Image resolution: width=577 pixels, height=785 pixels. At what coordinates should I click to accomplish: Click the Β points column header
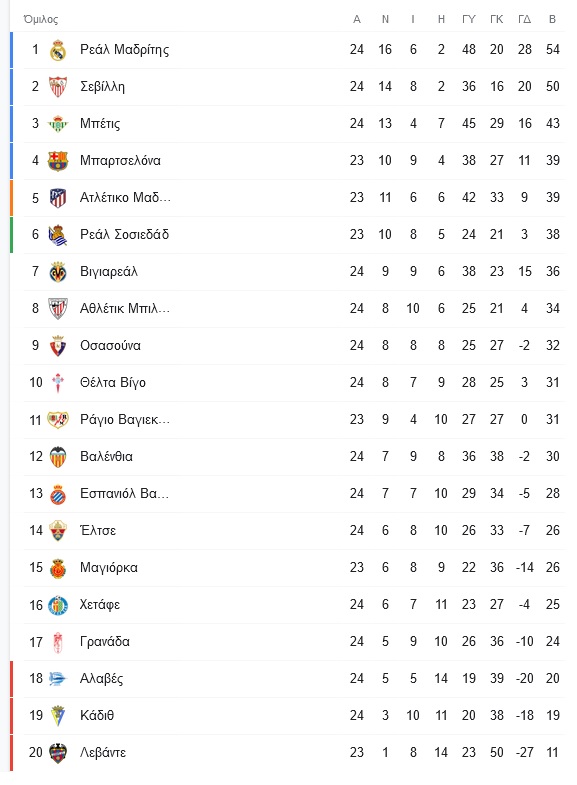pyautogui.click(x=552, y=19)
